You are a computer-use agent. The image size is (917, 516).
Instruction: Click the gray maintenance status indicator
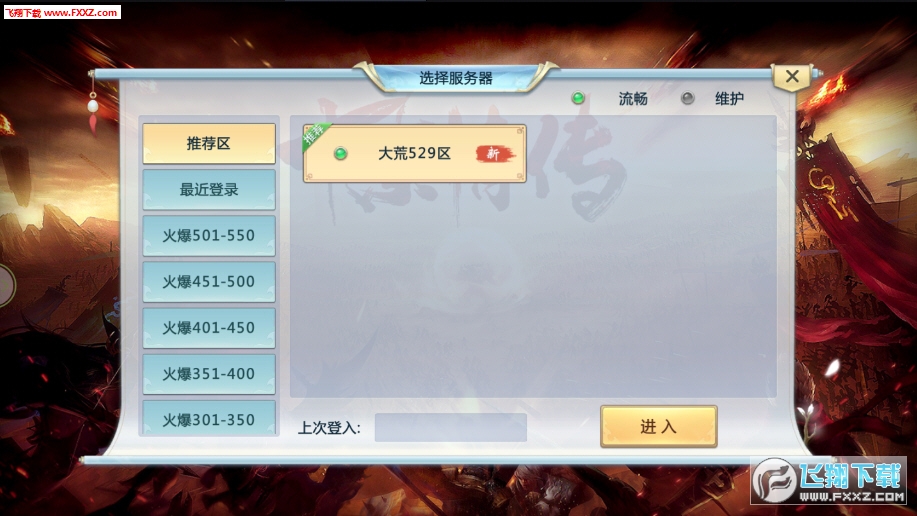[x=688, y=98]
